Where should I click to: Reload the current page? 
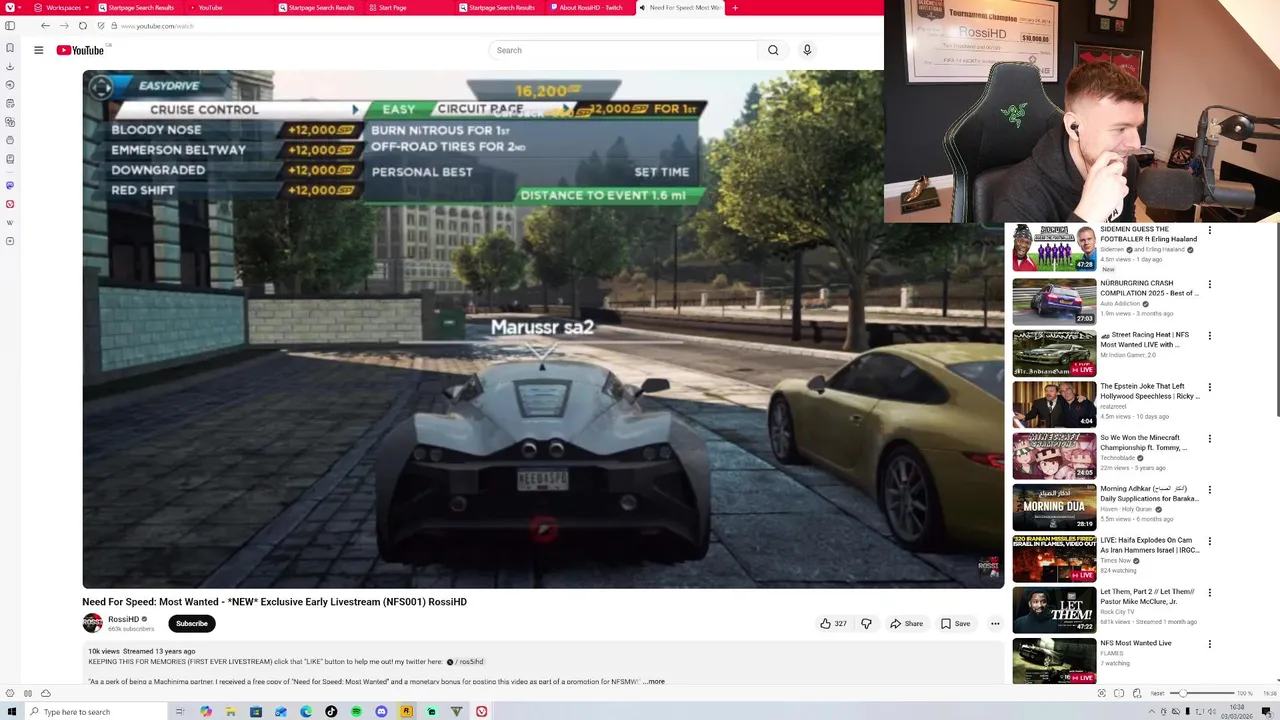tap(83, 26)
